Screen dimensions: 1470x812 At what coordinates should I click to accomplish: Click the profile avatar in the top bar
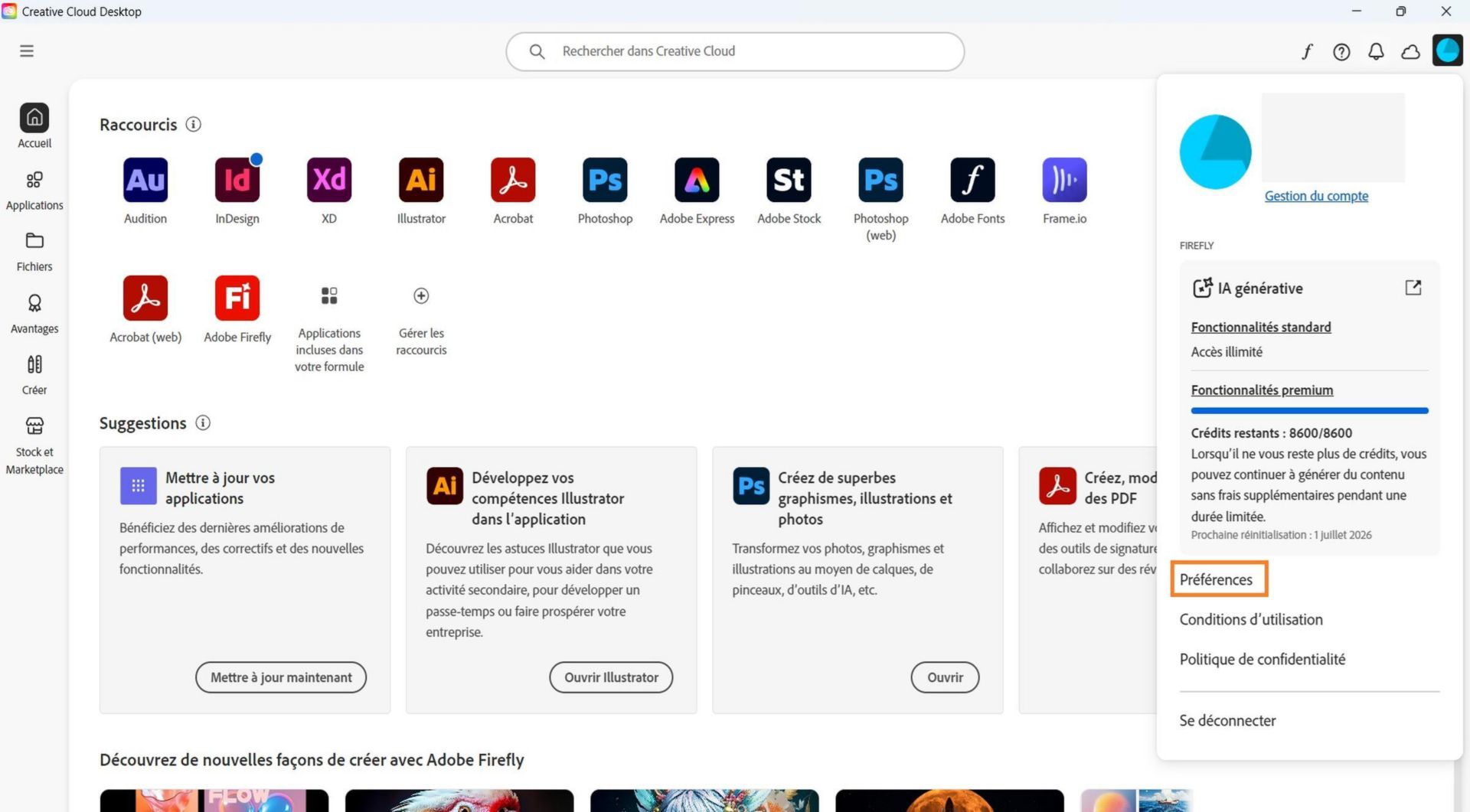pyautogui.click(x=1447, y=51)
